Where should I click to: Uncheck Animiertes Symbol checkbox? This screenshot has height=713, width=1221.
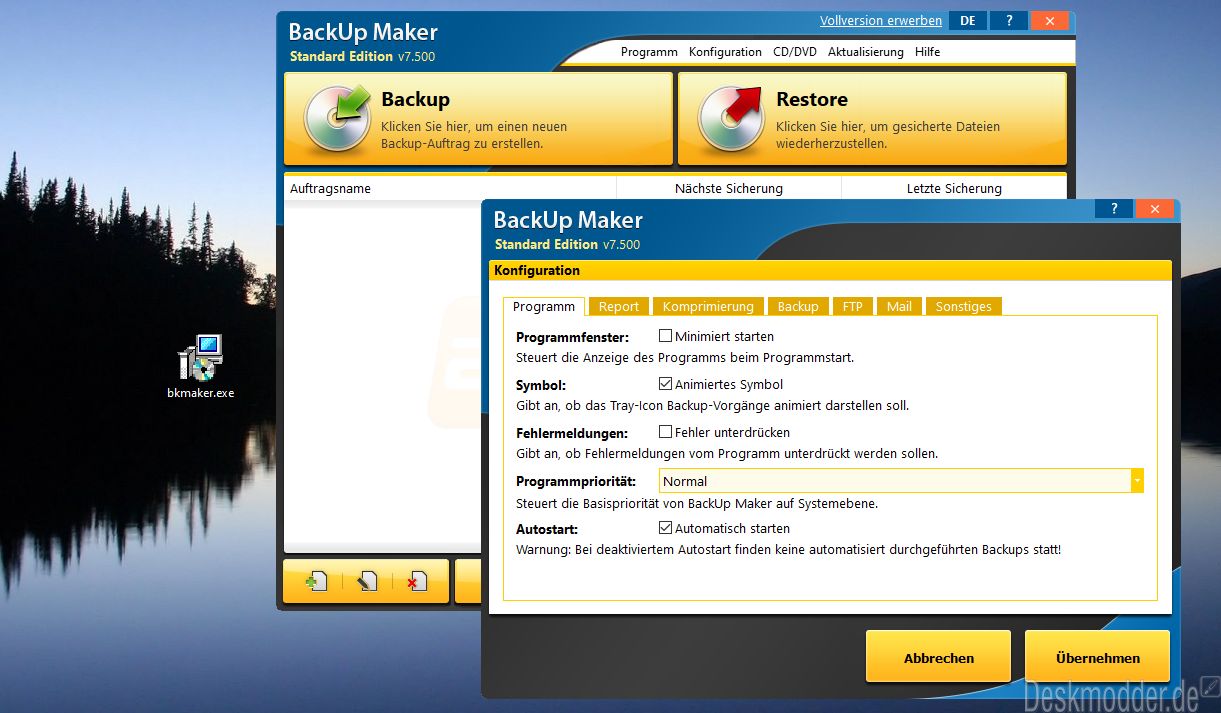pyautogui.click(x=665, y=384)
